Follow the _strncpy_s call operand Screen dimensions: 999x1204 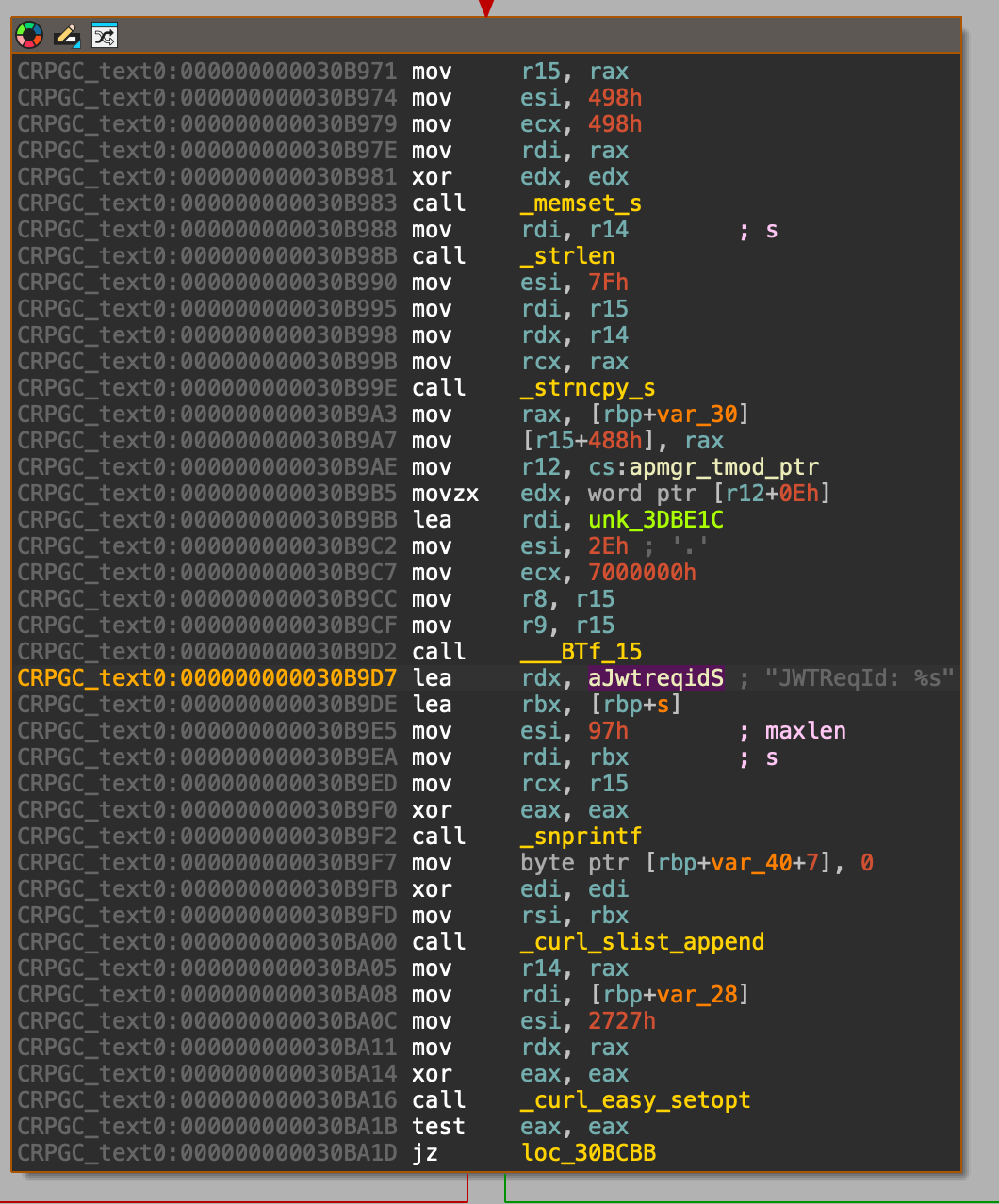point(588,388)
